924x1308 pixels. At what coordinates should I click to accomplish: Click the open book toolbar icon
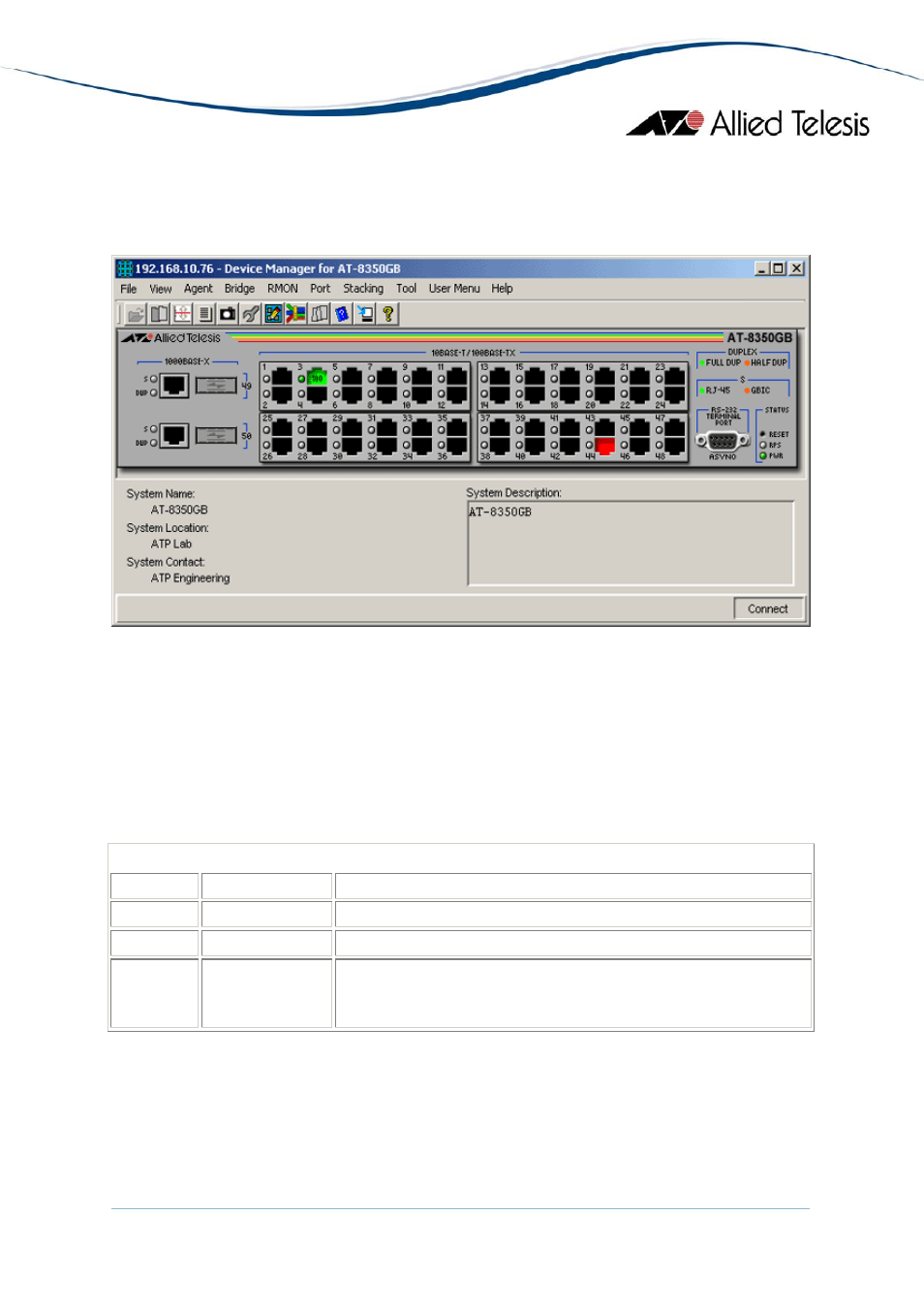pyautogui.click(x=159, y=314)
